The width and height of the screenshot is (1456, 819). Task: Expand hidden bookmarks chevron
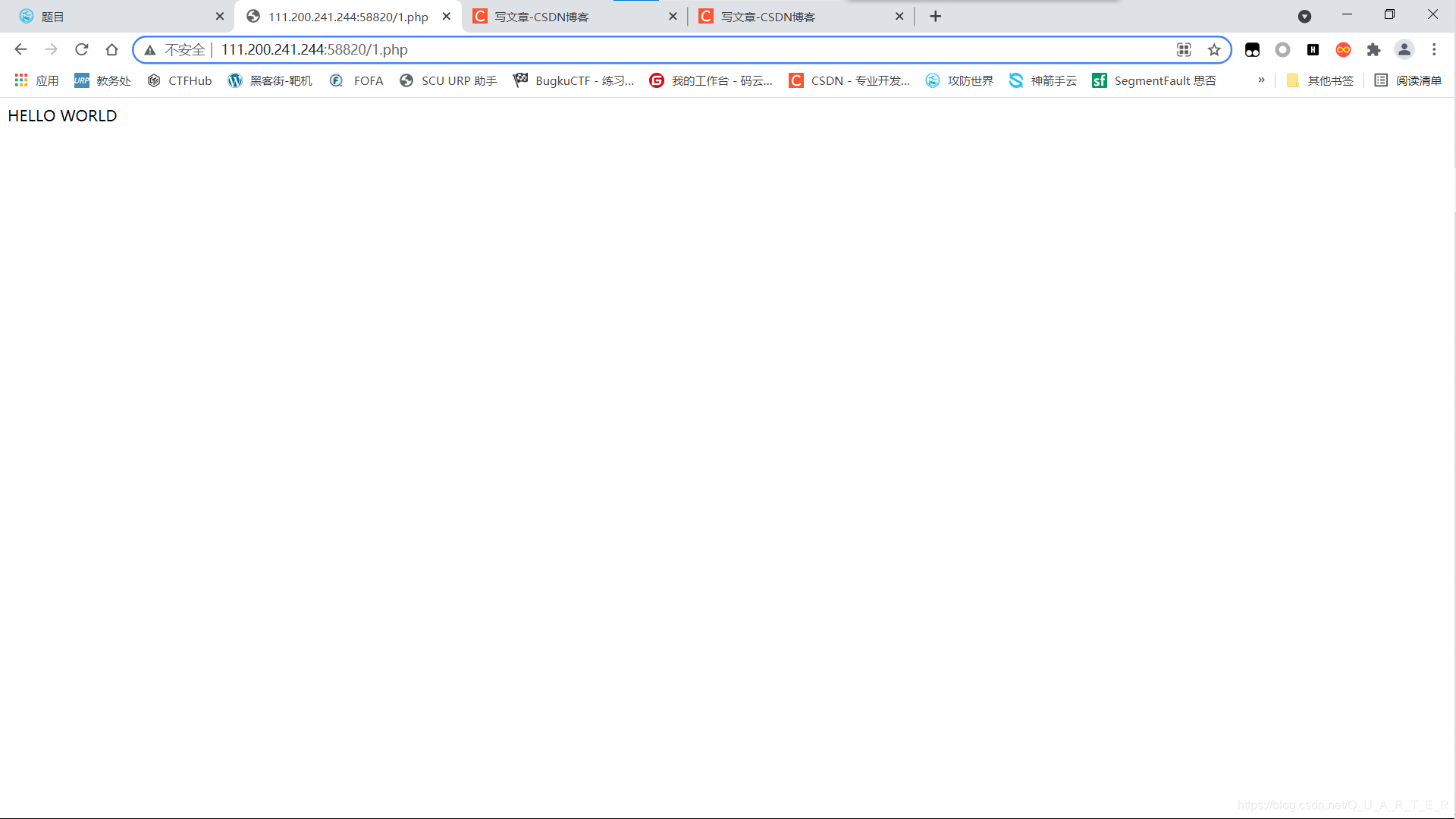coord(1261,80)
